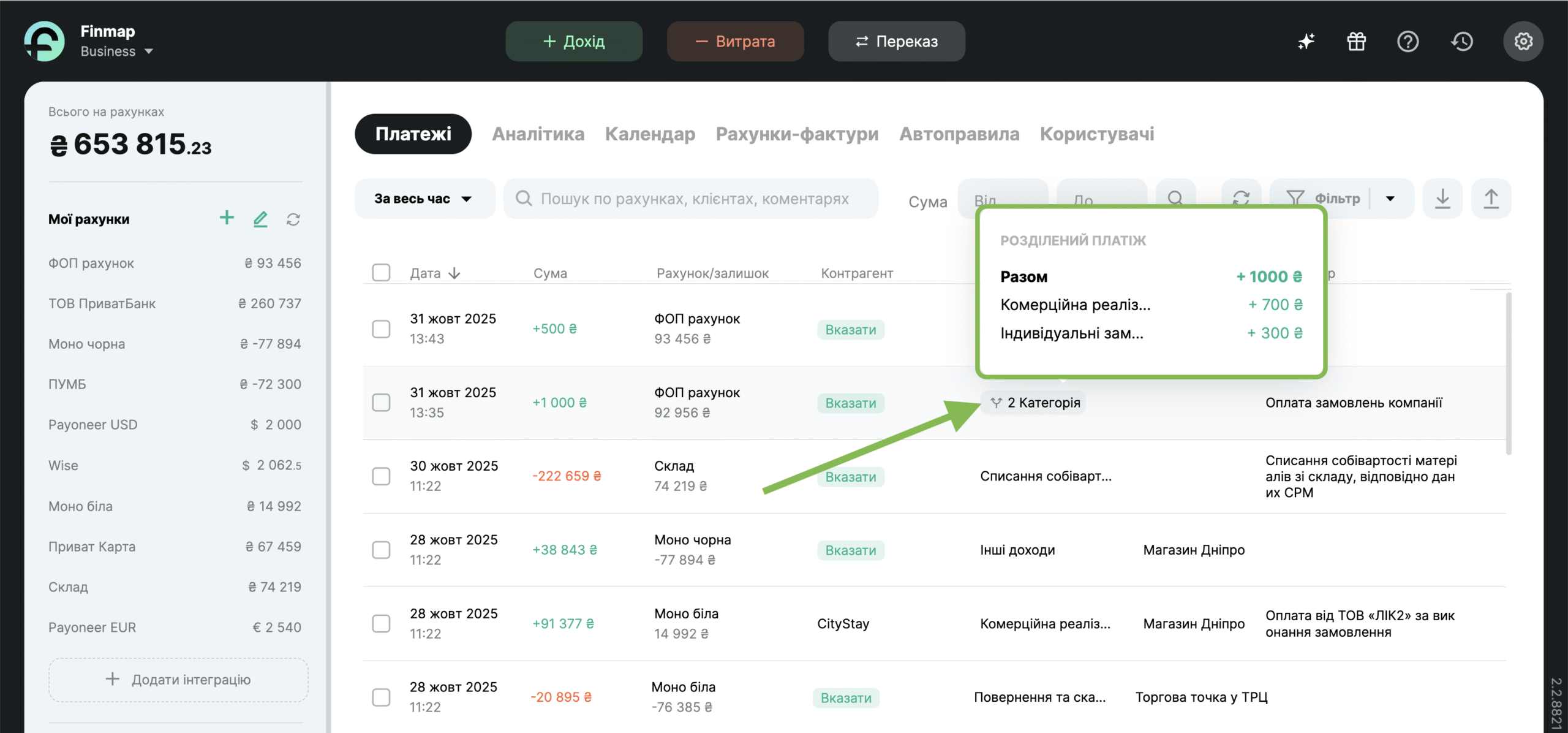
Task: Check the +500 ₴ payment row checkbox
Action: pos(381,329)
